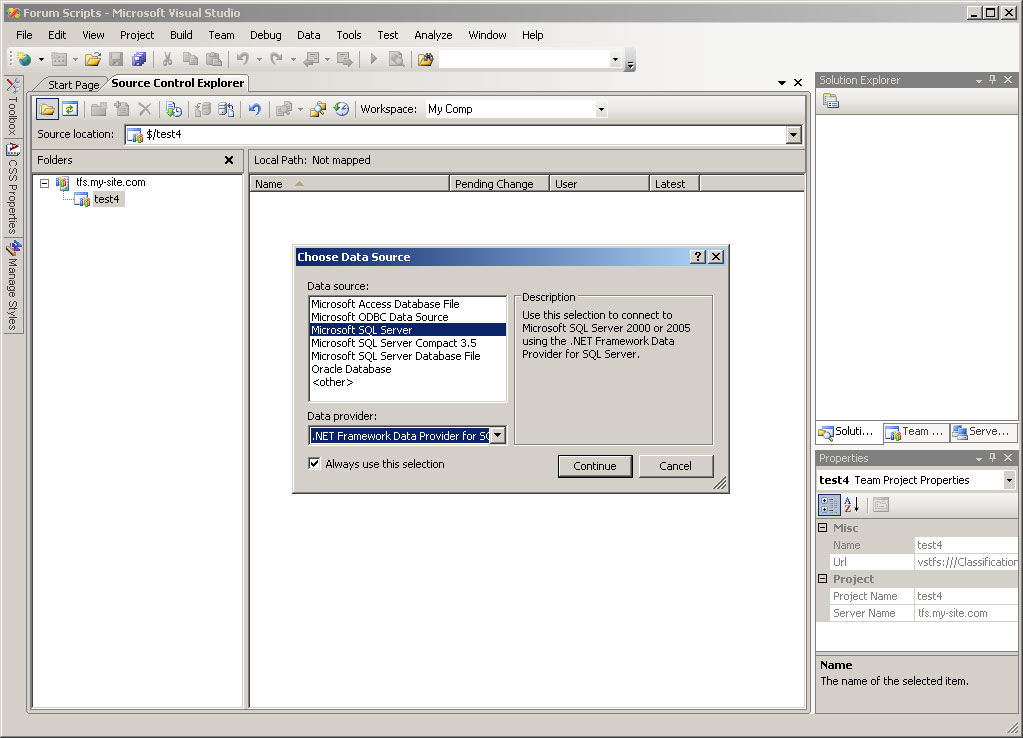Click the Get Latest Version icon

[x=174, y=109]
